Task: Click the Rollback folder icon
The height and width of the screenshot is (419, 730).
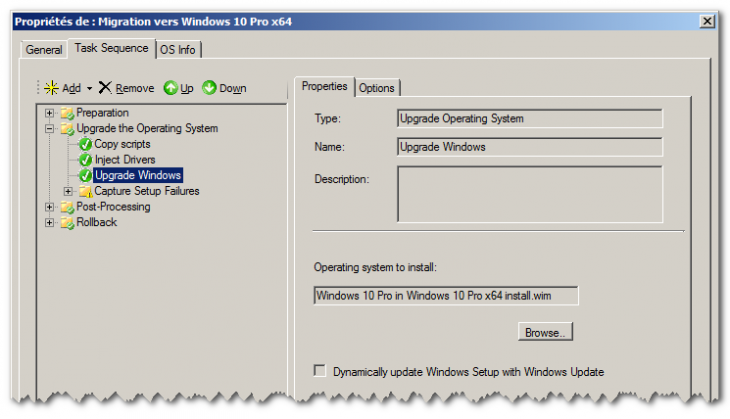Action: coord(68,223)
